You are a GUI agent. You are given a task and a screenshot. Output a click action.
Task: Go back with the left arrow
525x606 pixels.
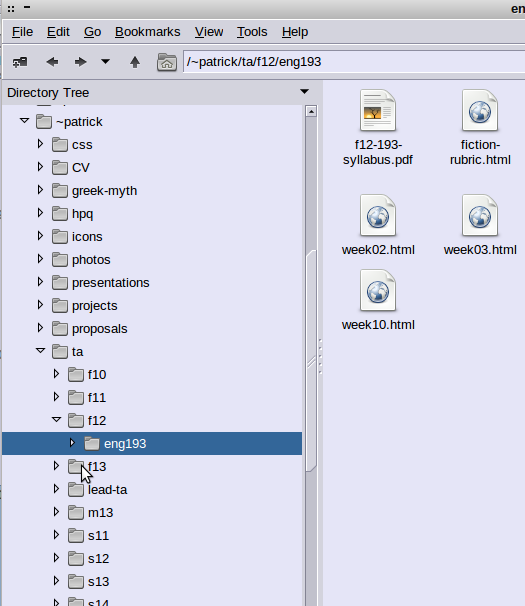click(52, 62)
